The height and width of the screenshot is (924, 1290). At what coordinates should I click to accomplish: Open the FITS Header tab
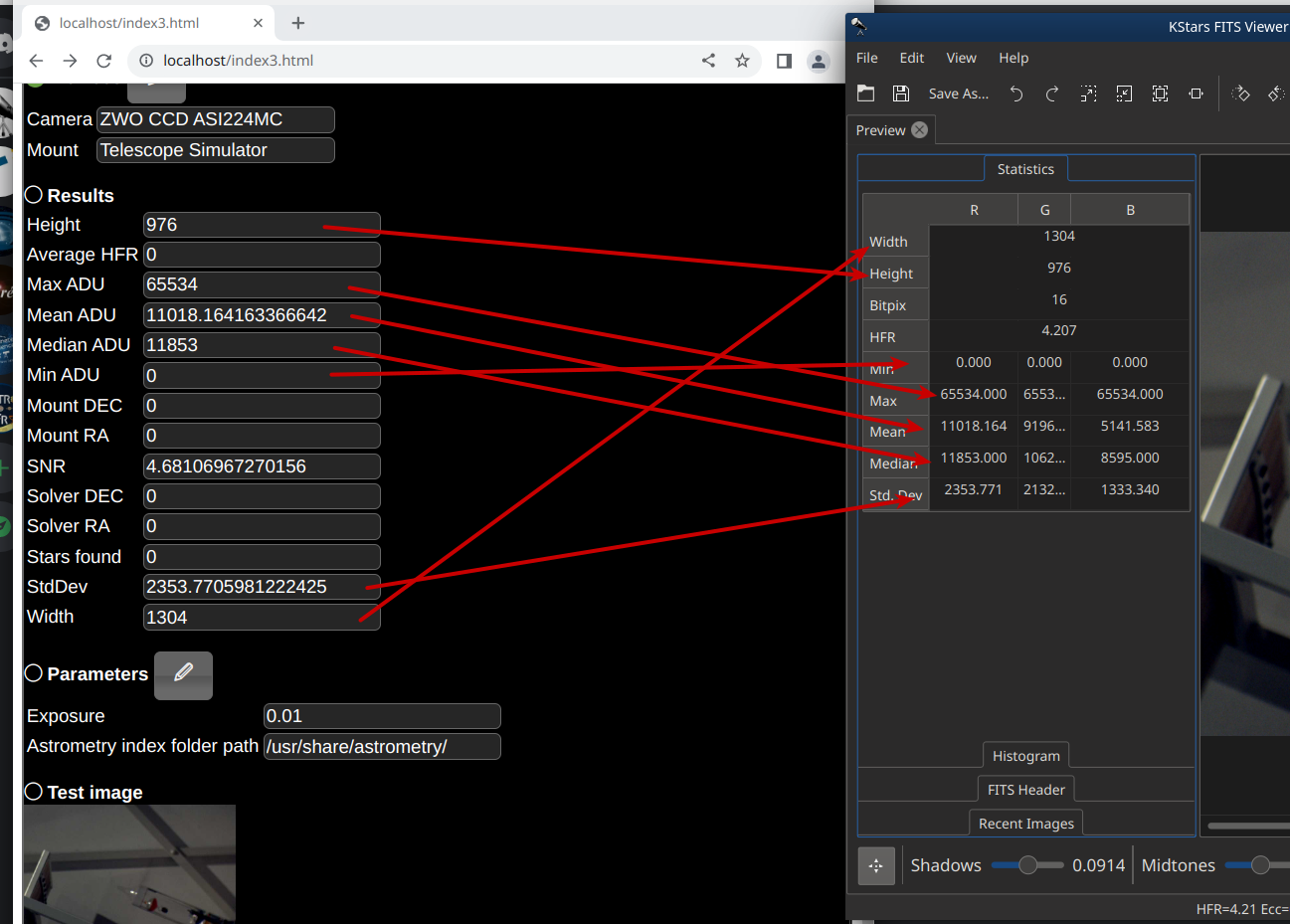[1026, 790]
